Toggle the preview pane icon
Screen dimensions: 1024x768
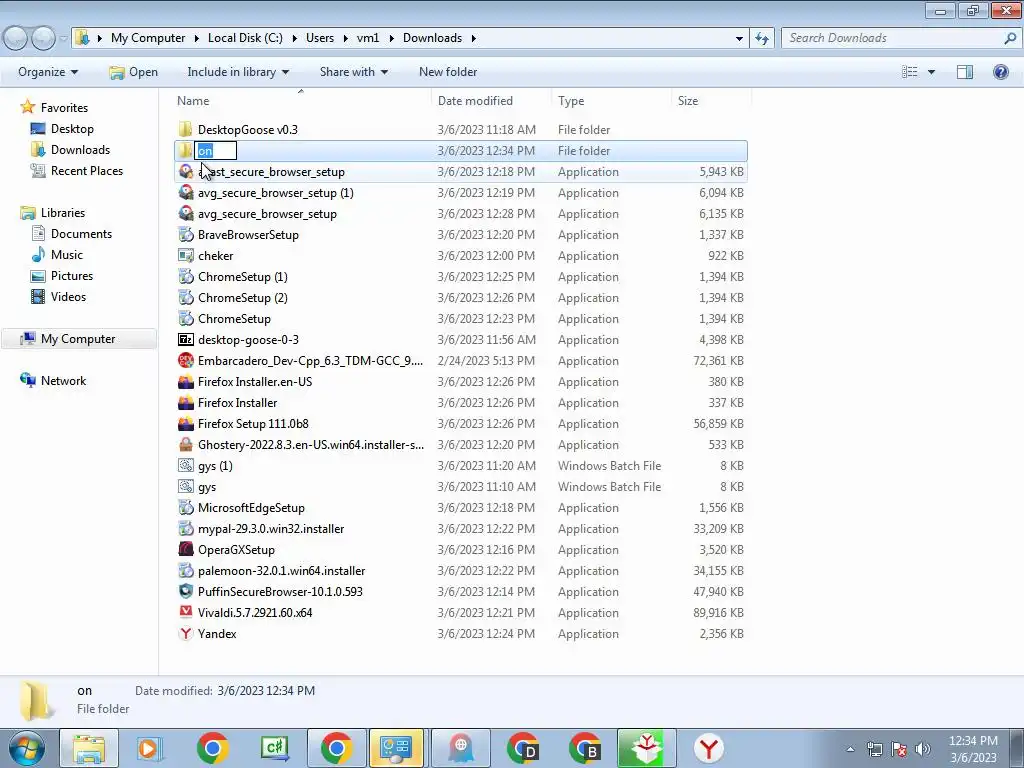coord(965,72)
